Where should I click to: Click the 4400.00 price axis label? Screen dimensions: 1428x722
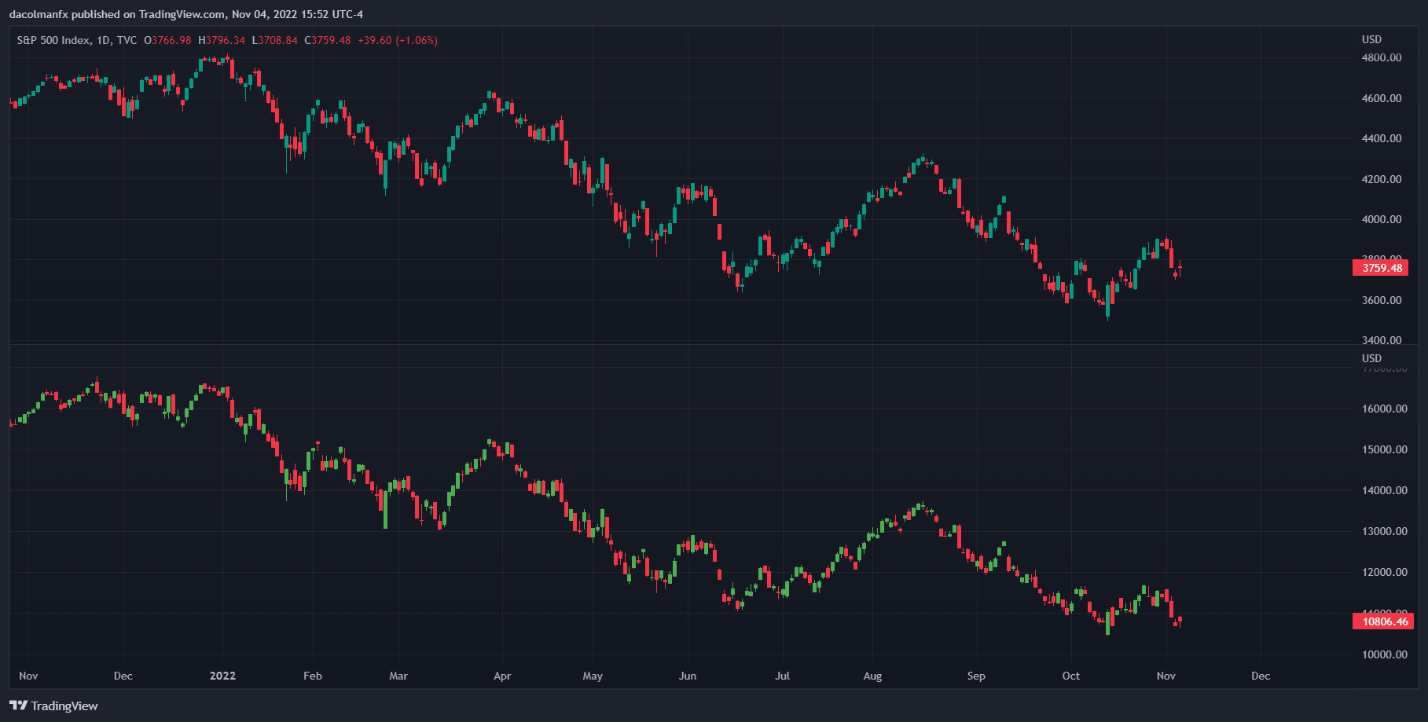[1381, 139]
